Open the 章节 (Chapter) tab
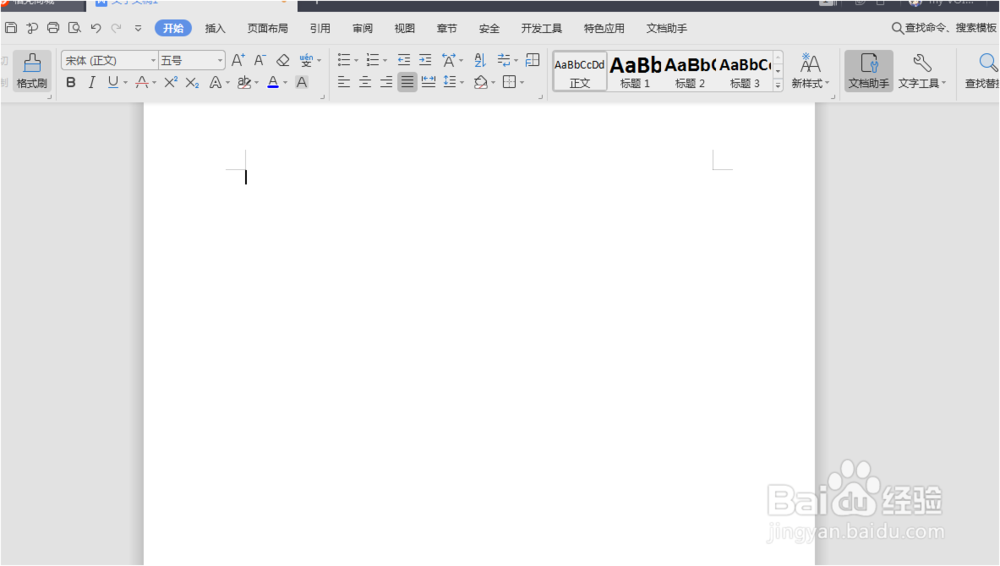1000x566 pixels. tap(446, 28)
